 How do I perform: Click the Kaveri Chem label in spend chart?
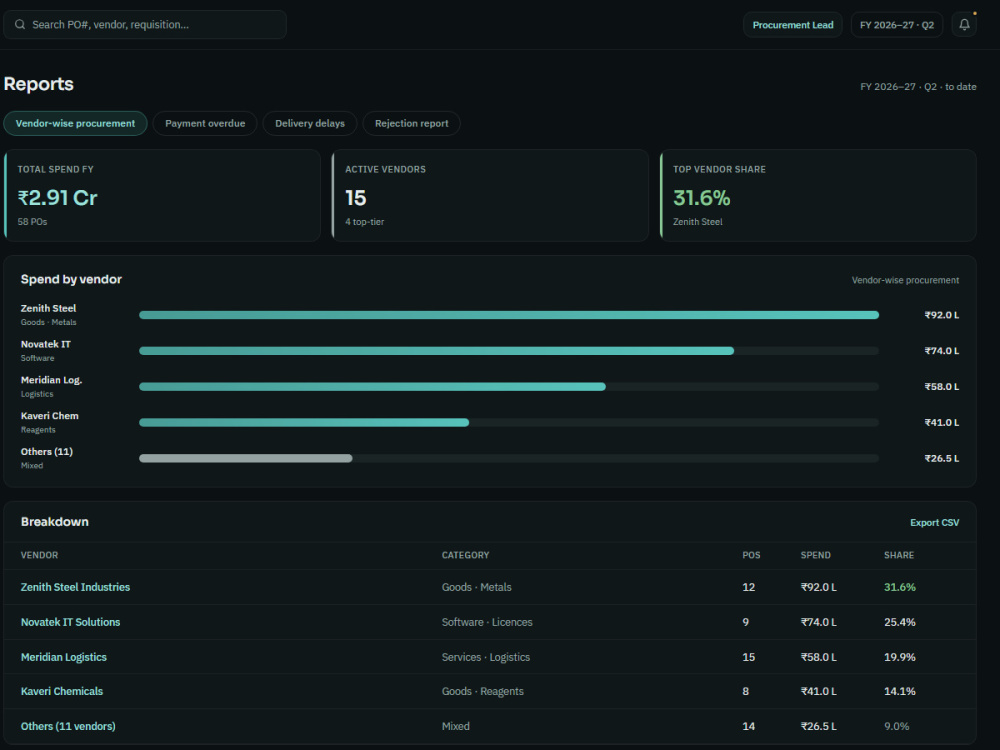coord(50,416)
